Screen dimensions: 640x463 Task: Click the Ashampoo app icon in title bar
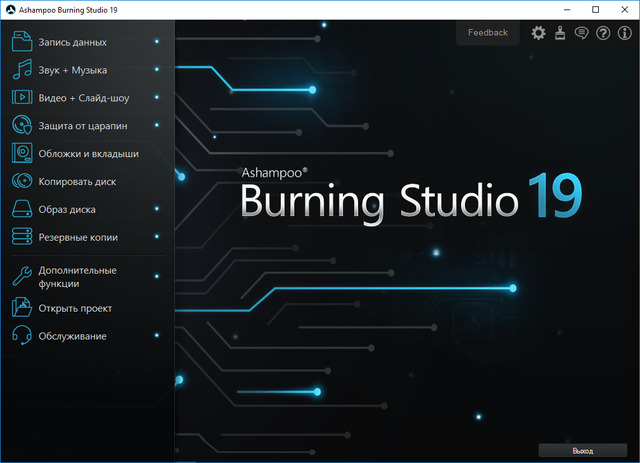12,9
